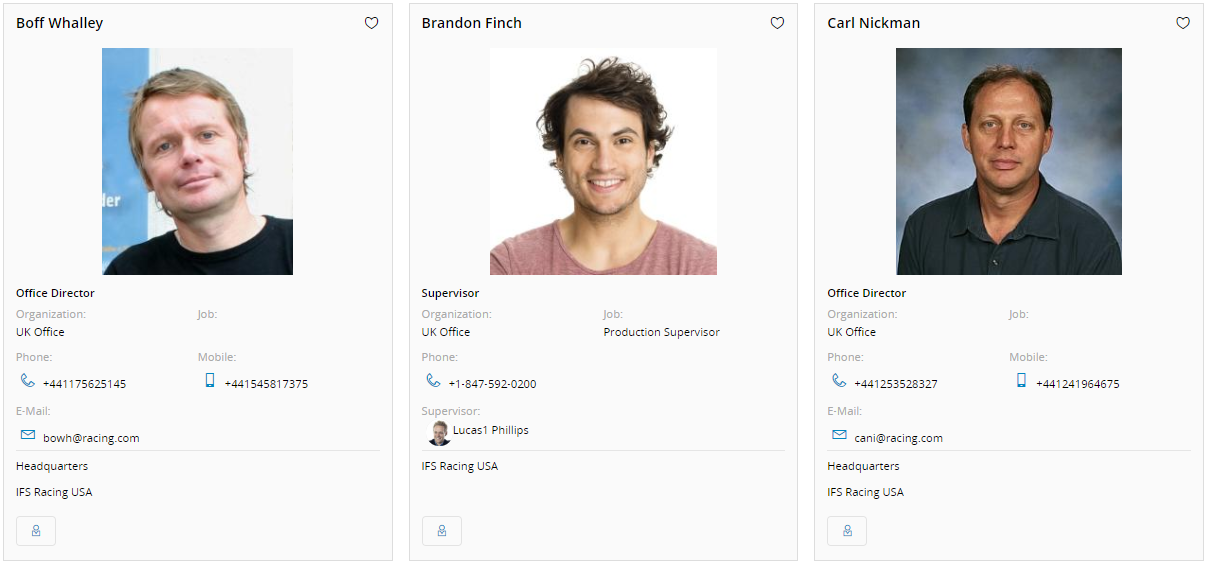The width and height of the screenshot is (1208, 564).
Task: Call Brandon Finch number +1-847-592-0200
Action: [492, 384]
